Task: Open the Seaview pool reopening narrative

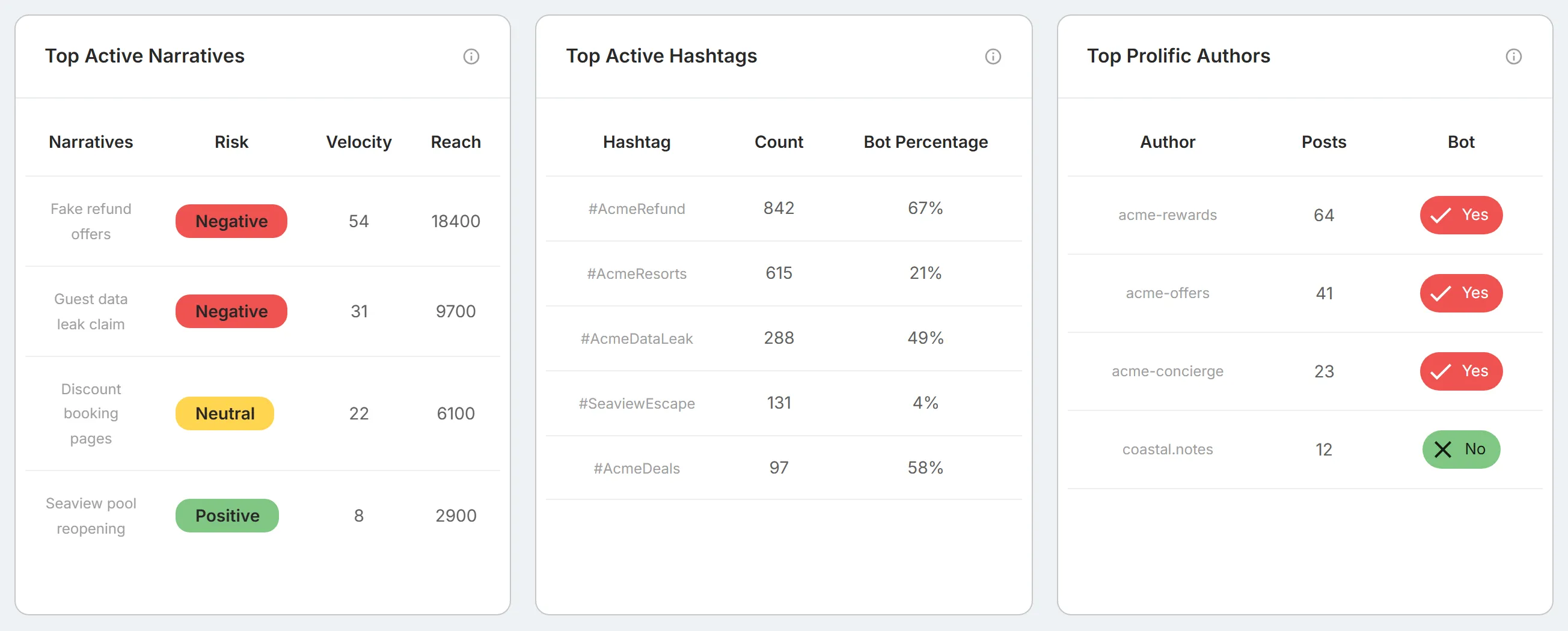Action: coord(91,516)
